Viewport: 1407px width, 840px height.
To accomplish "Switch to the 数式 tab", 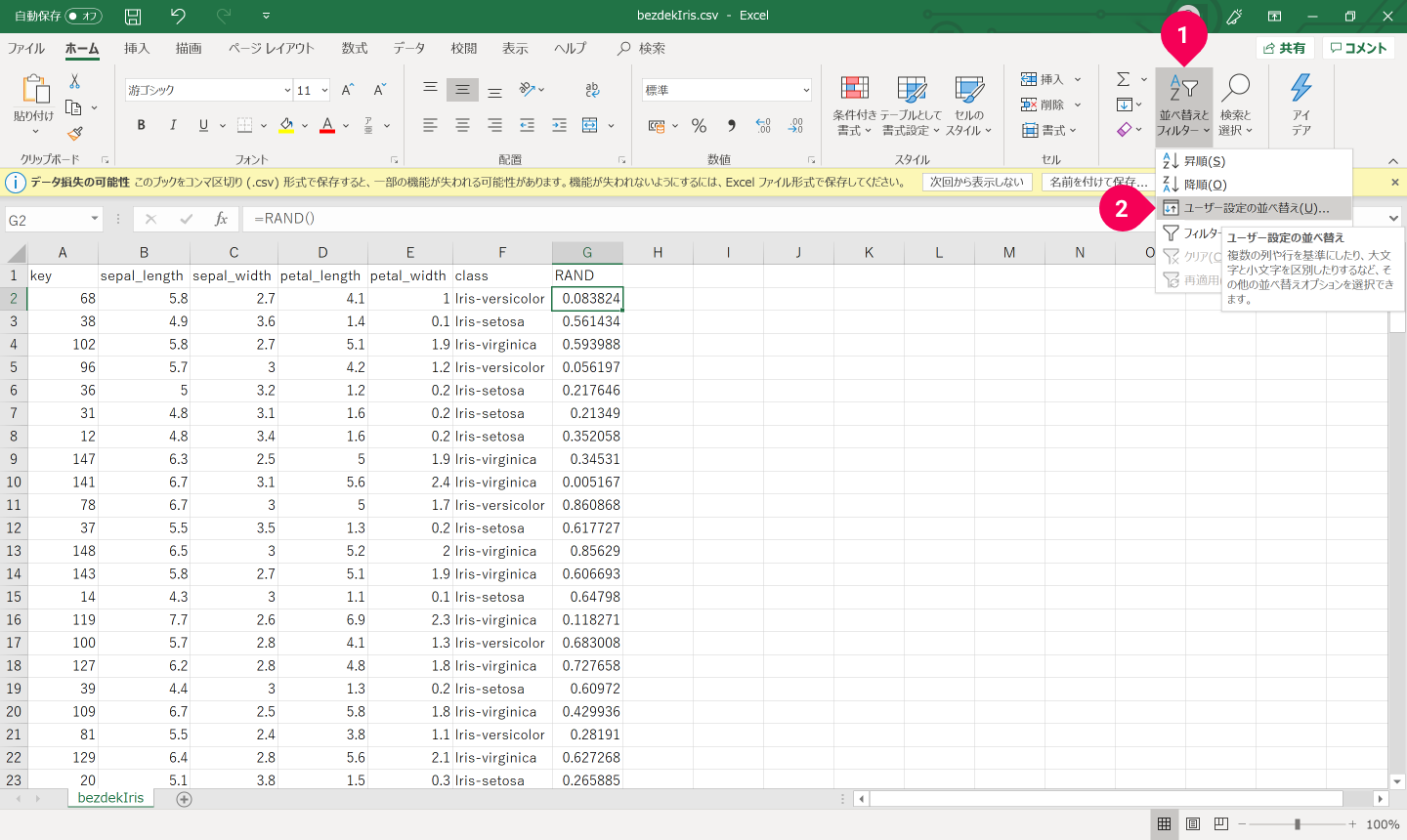I will (355, 48).
